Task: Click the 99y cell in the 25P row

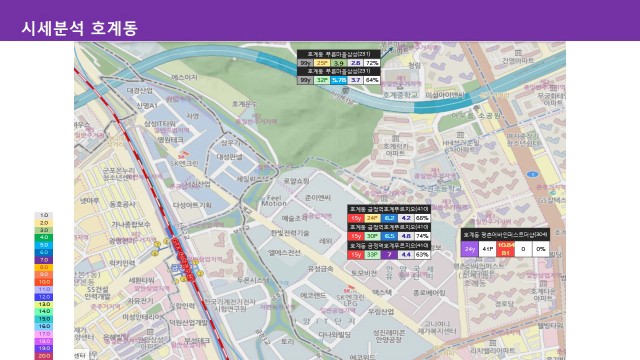Action: (x=305, y=63)
